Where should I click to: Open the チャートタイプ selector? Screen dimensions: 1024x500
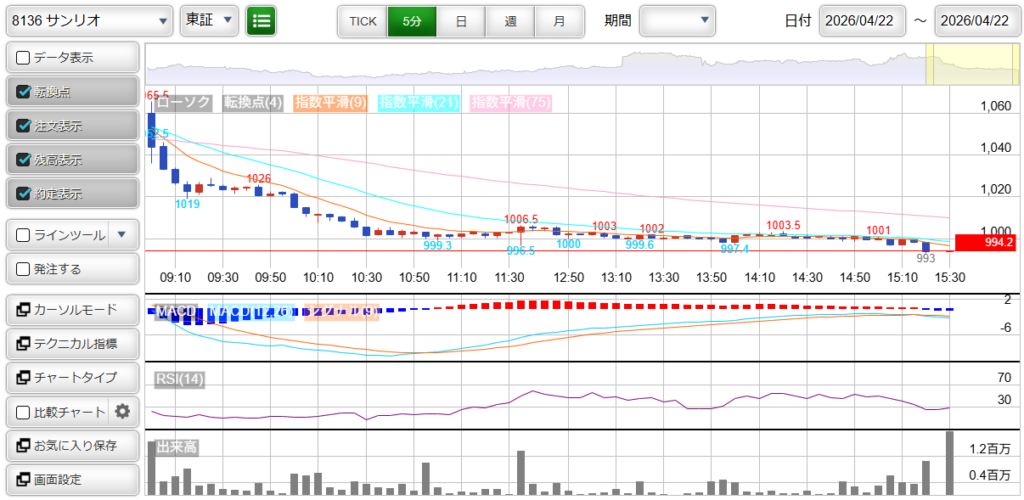[x=71, y=378]
